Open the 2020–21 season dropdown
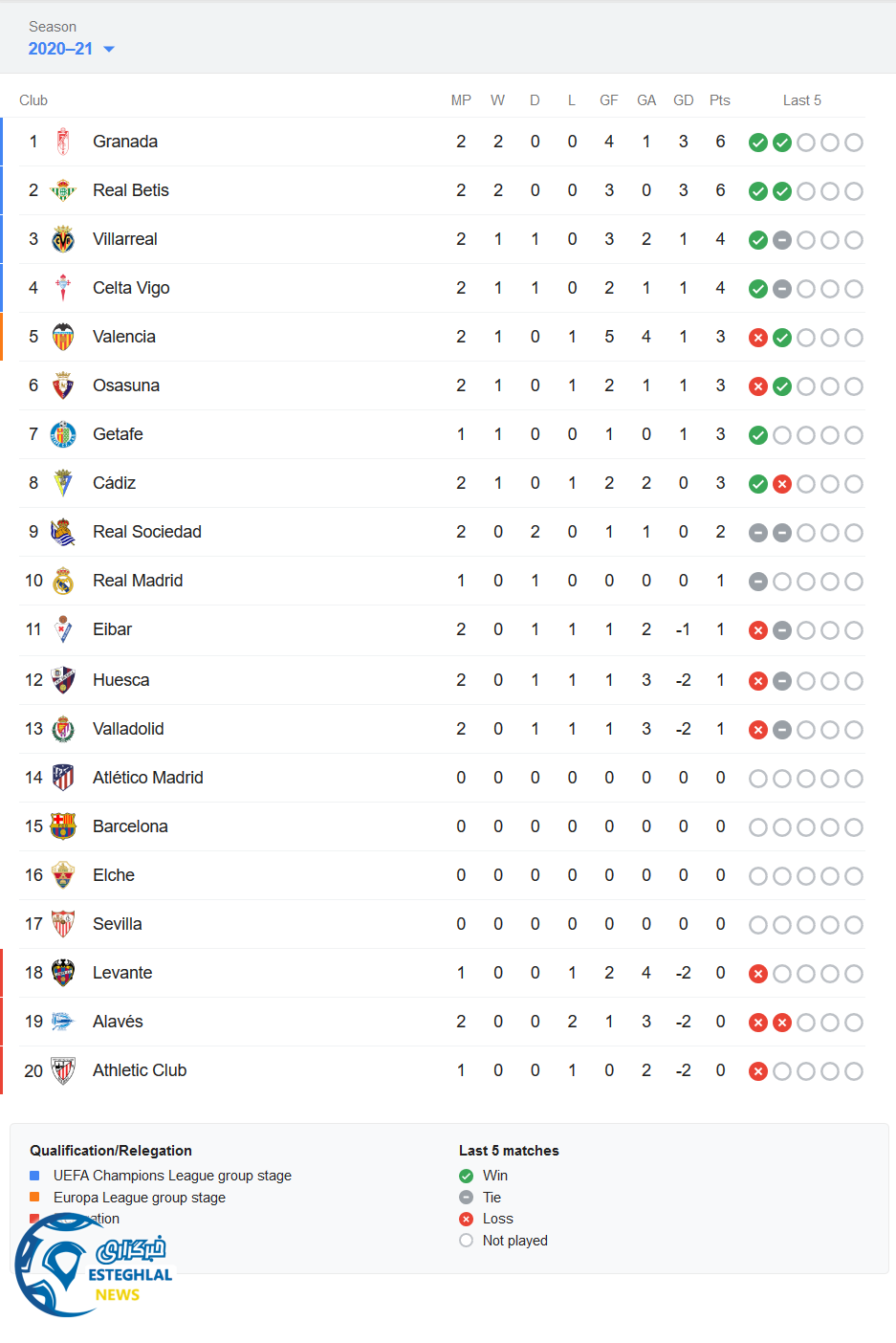Viewport: 896px width, 1343px height. click(x=61, y=49)
